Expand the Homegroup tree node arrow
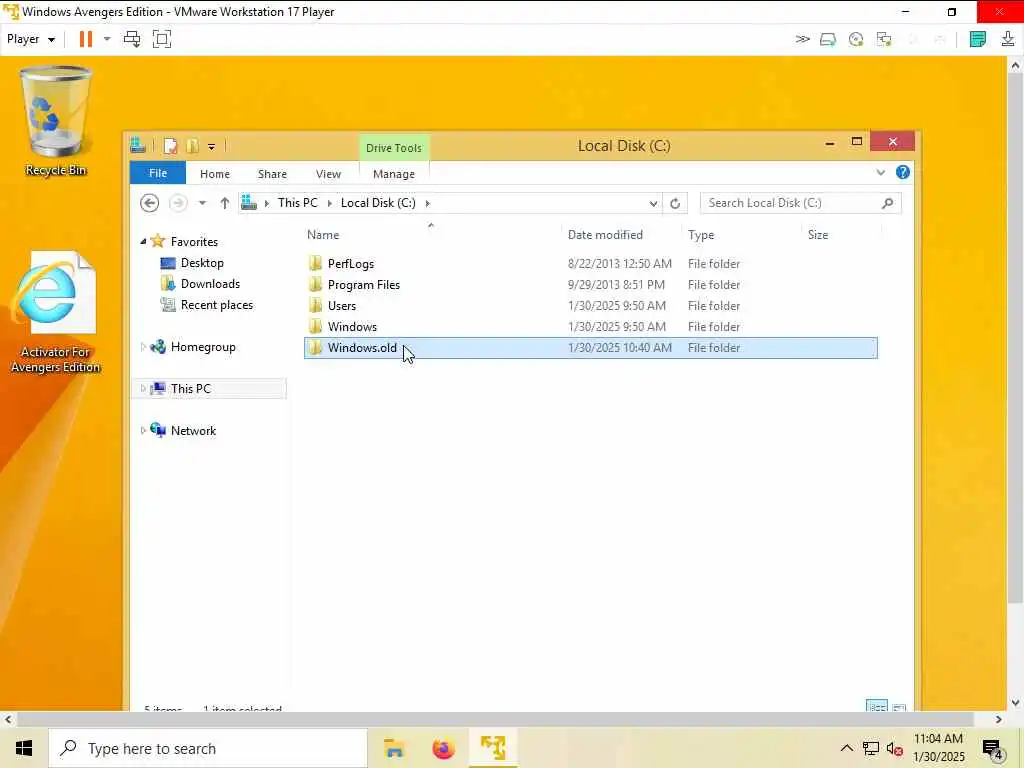The height and width of the screenshot is (768, 1024). pyautogui.click(x=143, y=347)
